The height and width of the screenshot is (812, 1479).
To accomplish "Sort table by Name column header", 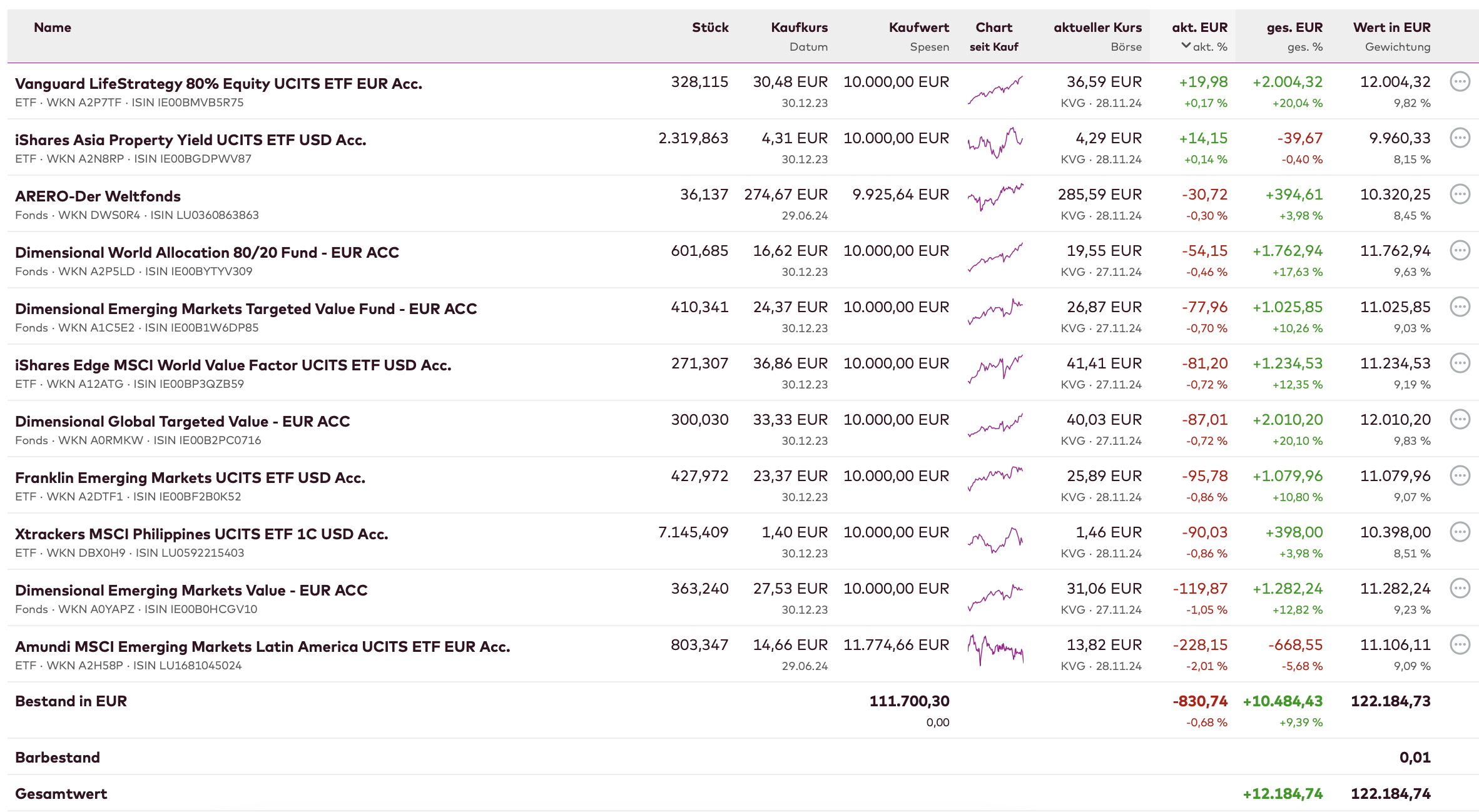I will coord(53,28).
